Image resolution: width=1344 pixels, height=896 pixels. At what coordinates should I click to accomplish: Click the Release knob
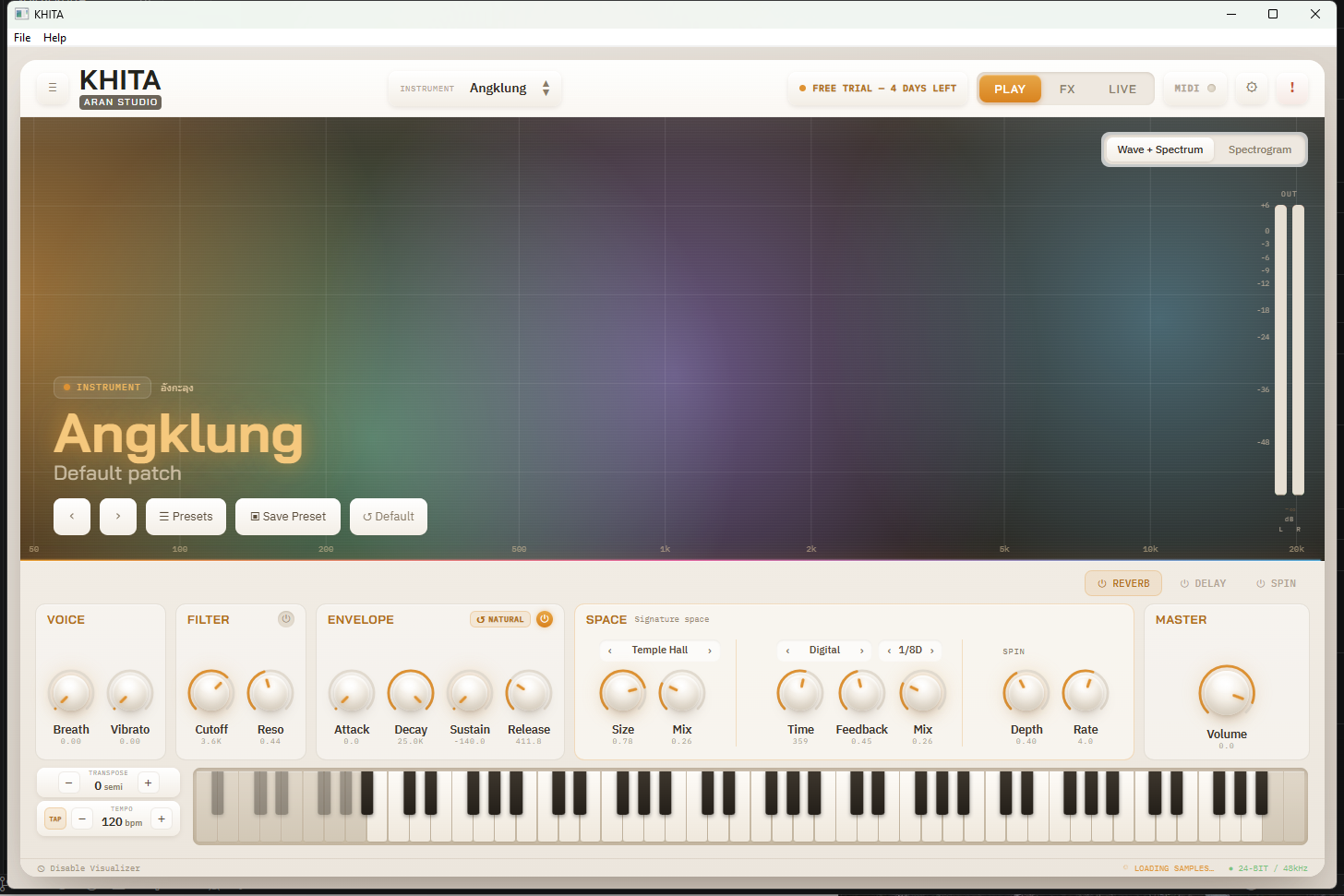click(x=529, y=692)
